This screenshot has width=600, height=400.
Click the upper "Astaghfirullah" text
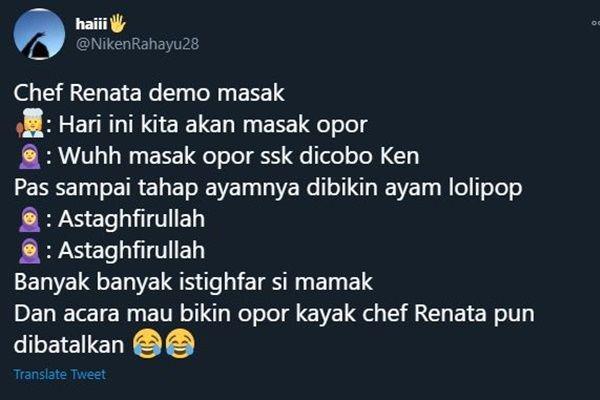point(132,219)
